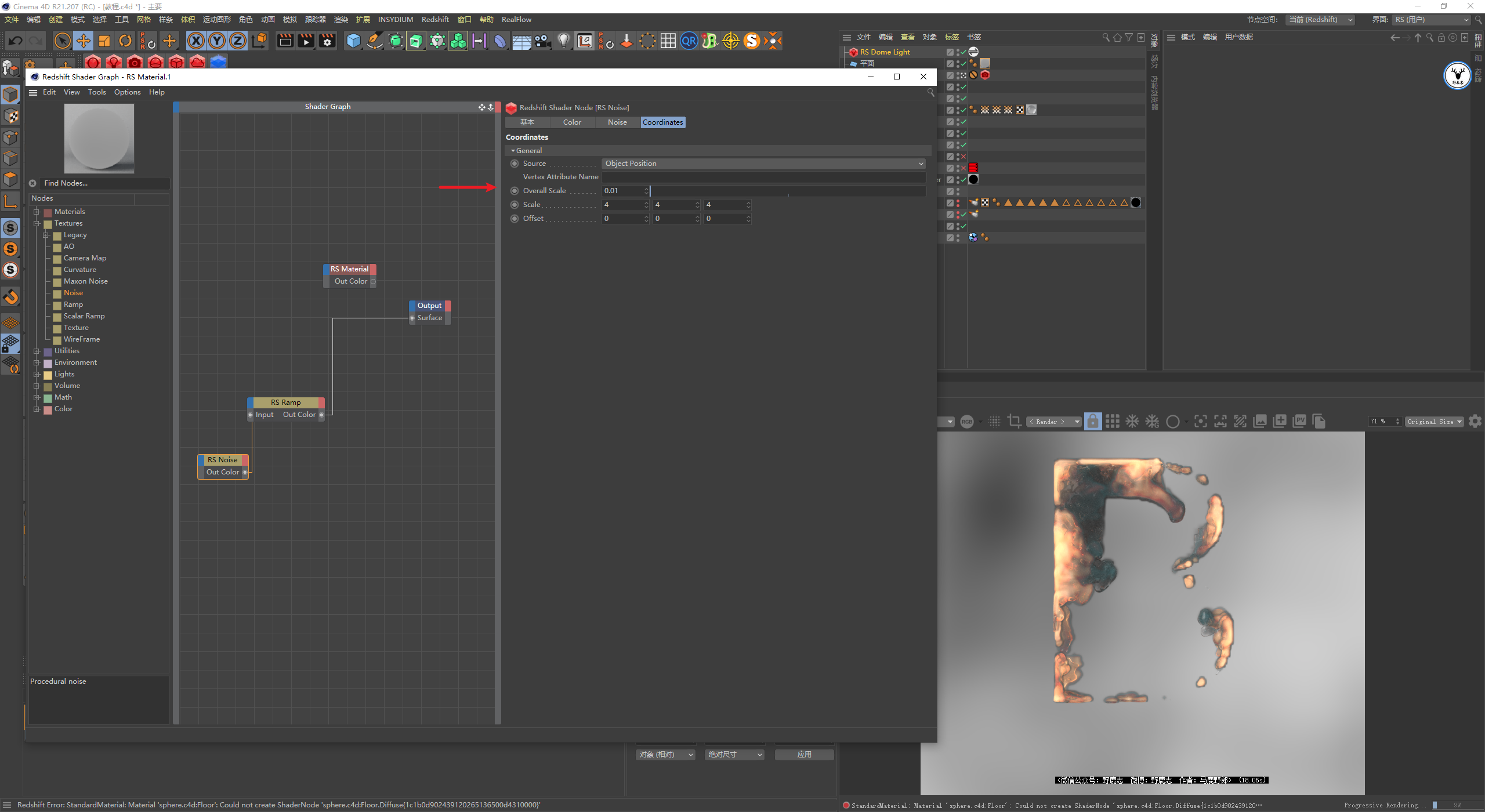Open the Source Object Position dropdown
Screen dimensions: 1485x812
click(x=763, y=164)
